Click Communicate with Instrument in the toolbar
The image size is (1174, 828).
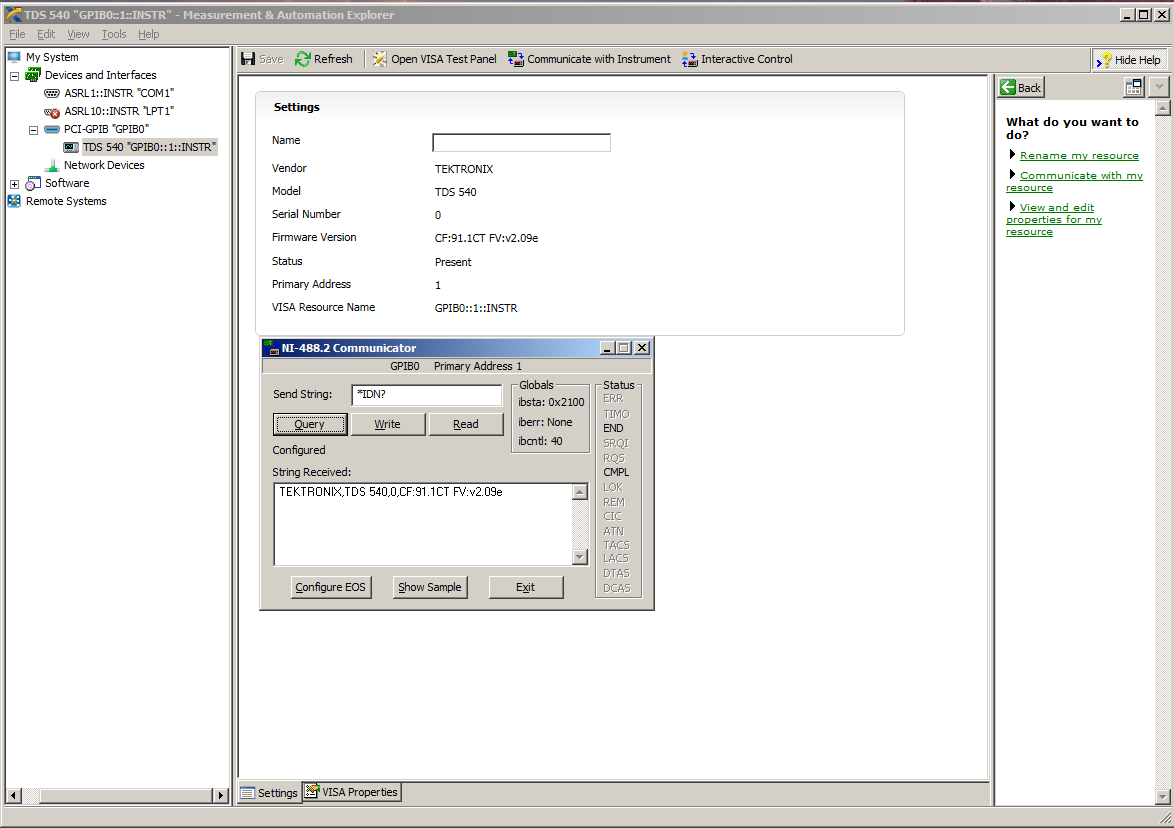point(589,59)
